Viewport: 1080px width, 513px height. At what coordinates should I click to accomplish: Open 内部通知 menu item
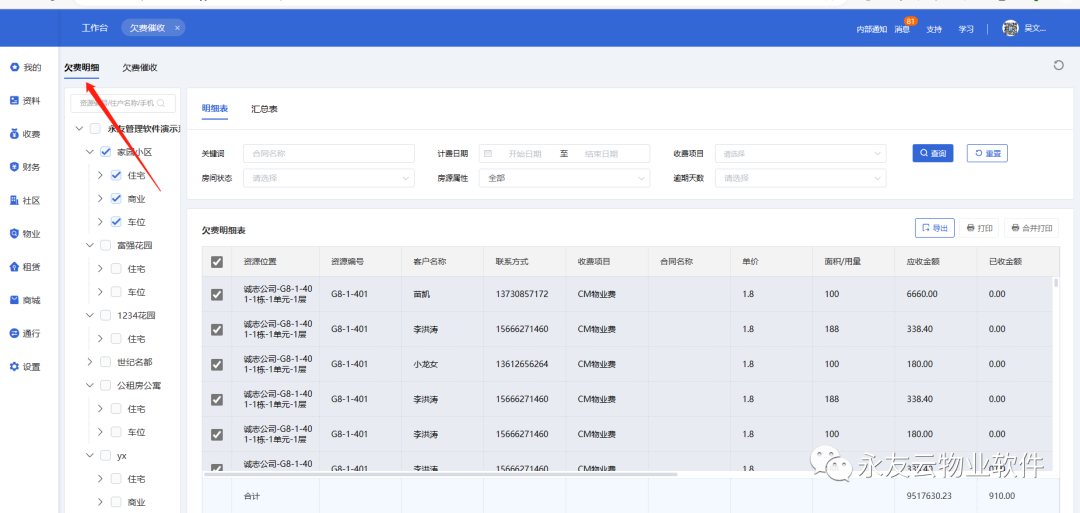coord(871,29)
